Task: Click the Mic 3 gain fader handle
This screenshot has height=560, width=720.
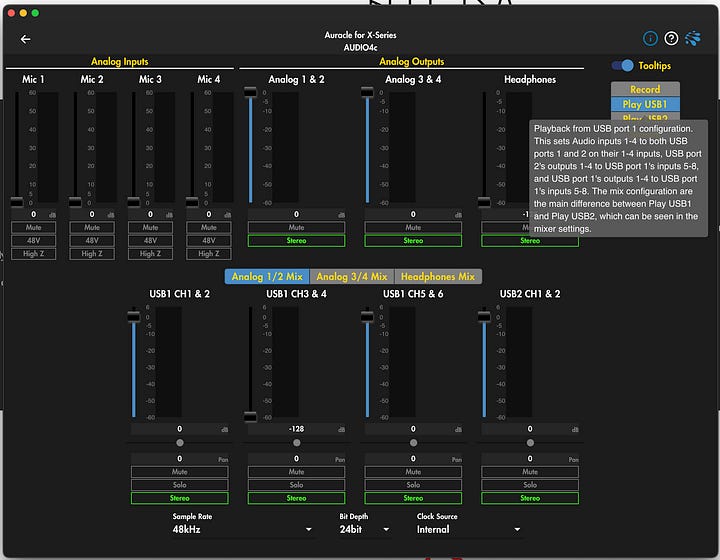Action: tap(134, 202)
